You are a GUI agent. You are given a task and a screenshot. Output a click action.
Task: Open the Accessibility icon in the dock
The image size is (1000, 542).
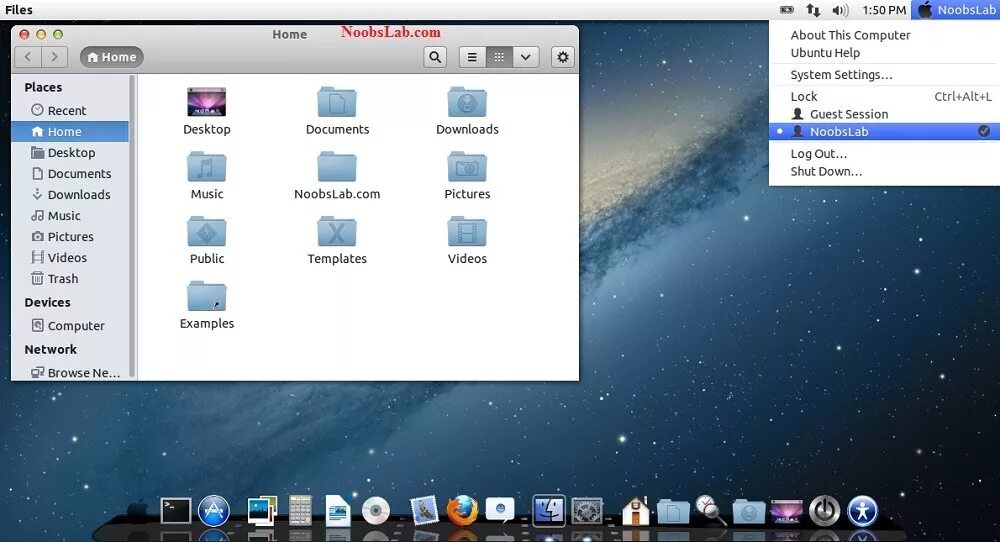[x=863, y=511]
